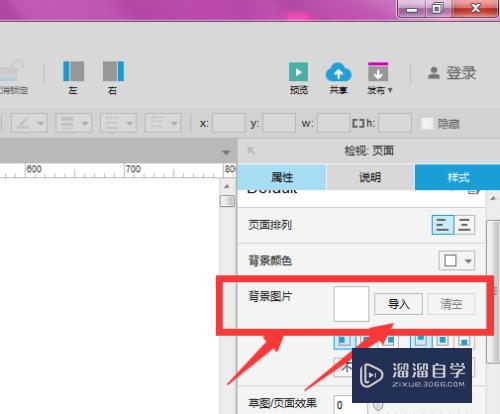Click the 右 (right panel) toggle icon
500x414 pixels.
tap(113, 71)
